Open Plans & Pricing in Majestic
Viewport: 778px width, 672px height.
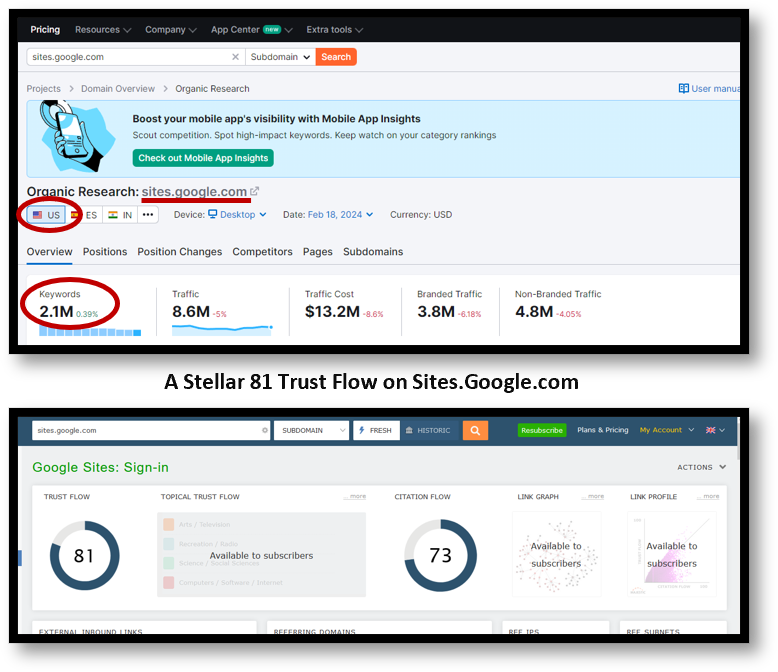[602, 430]
